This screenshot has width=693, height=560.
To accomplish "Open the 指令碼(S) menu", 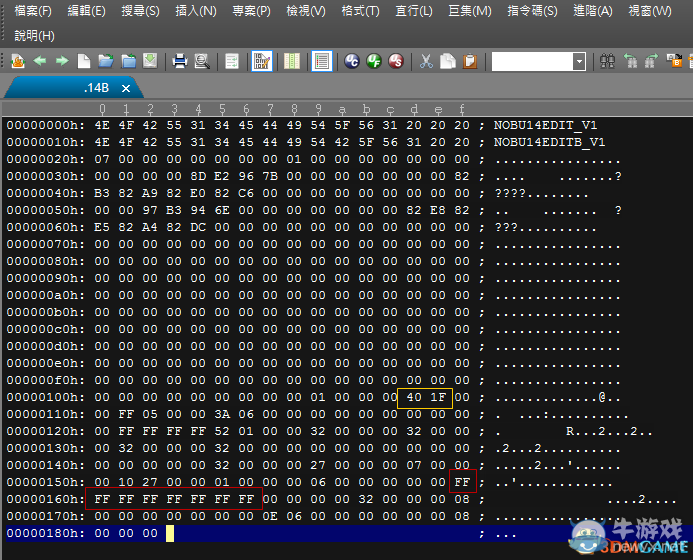I will 532,11.
